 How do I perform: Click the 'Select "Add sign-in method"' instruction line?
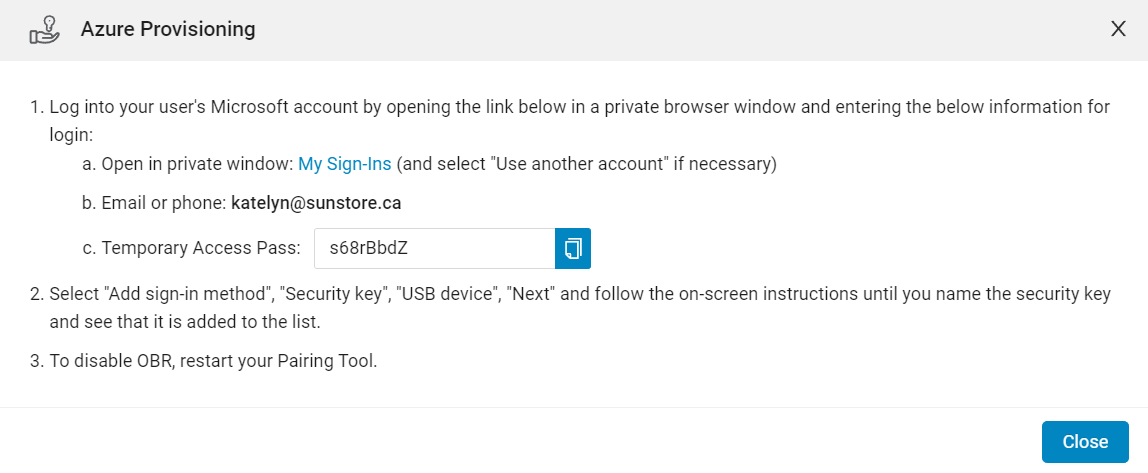point(580,294)
